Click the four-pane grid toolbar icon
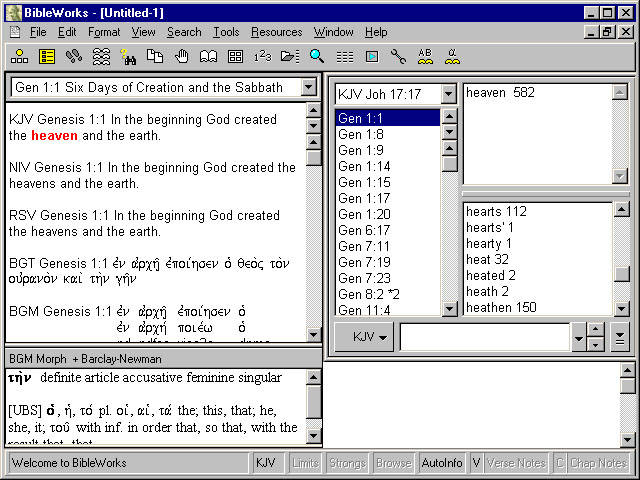This screenshot has height=480, width=640. [236, 56]
